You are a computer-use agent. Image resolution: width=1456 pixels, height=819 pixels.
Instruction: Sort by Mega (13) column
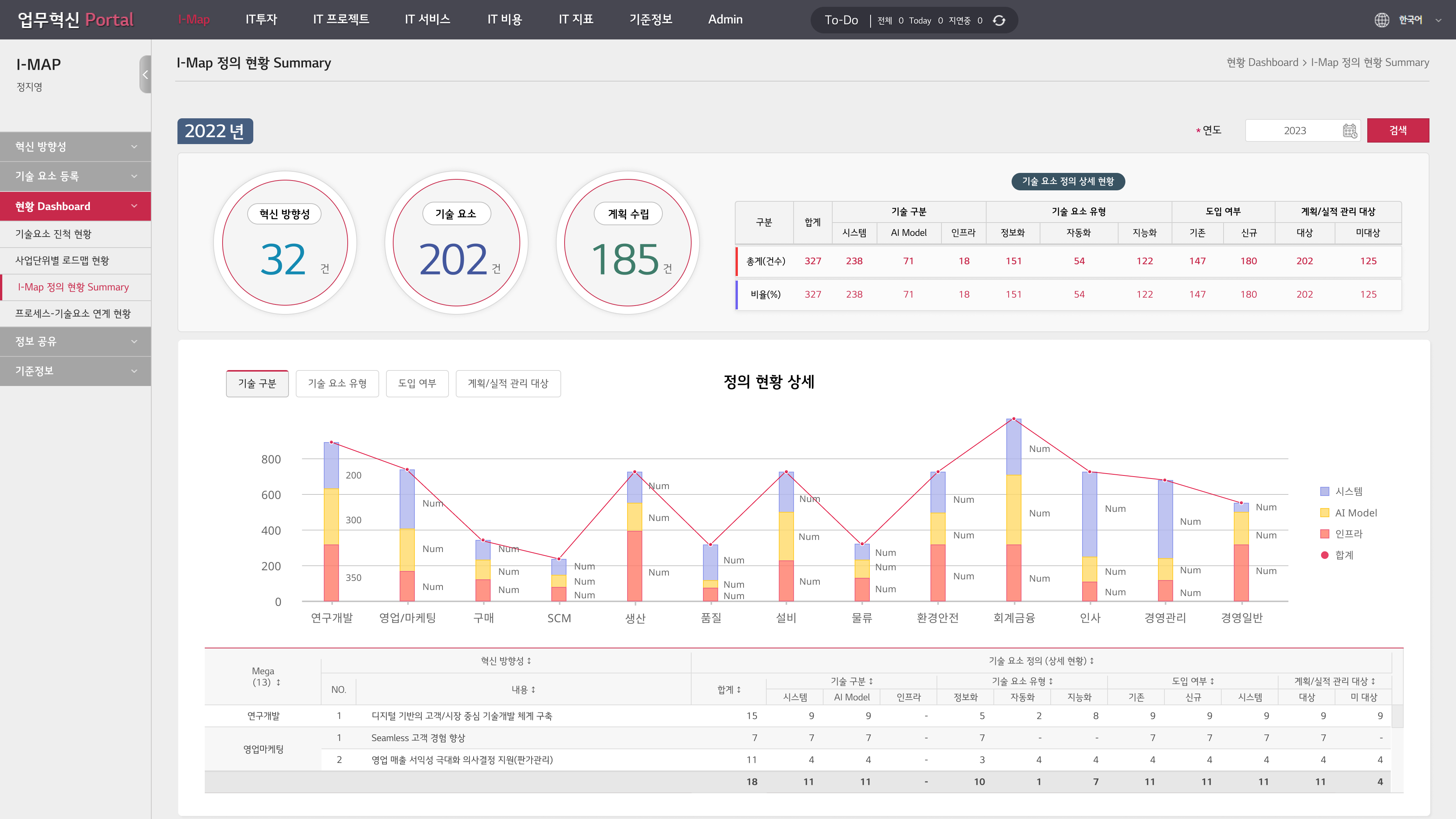(x=278, y=682)
